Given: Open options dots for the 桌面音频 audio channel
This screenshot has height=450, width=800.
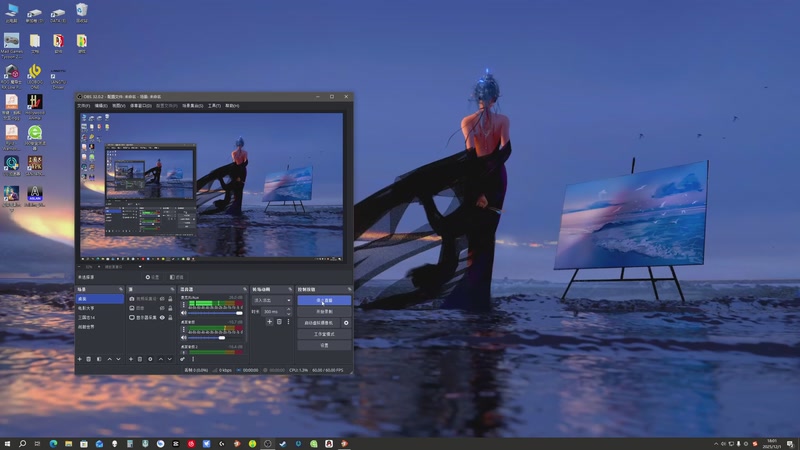Looking at the screenshot, I should [184, 329].
